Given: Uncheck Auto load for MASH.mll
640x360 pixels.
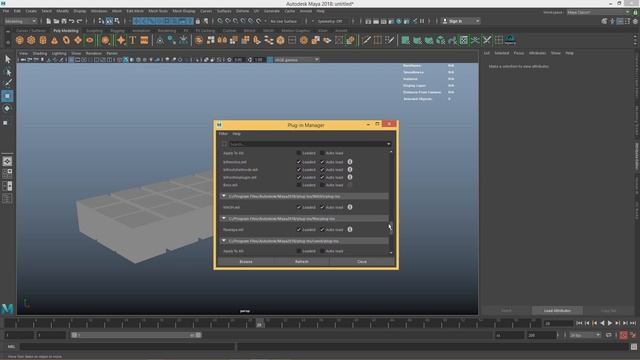Looking at the screenshot, I should (x=322, y=207).
